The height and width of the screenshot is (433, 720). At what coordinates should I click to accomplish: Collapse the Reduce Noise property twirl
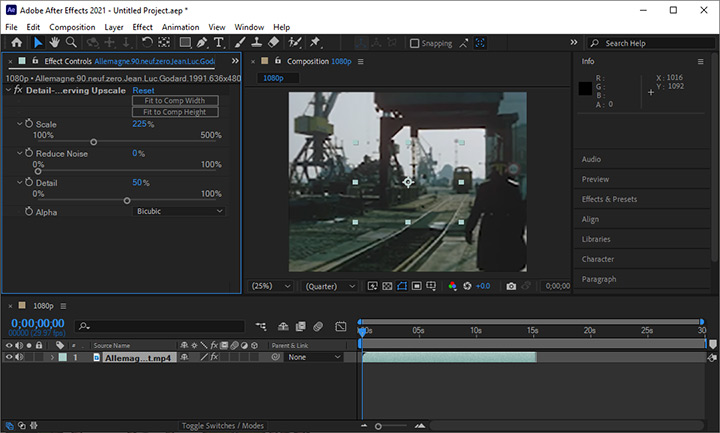[20, 153]
